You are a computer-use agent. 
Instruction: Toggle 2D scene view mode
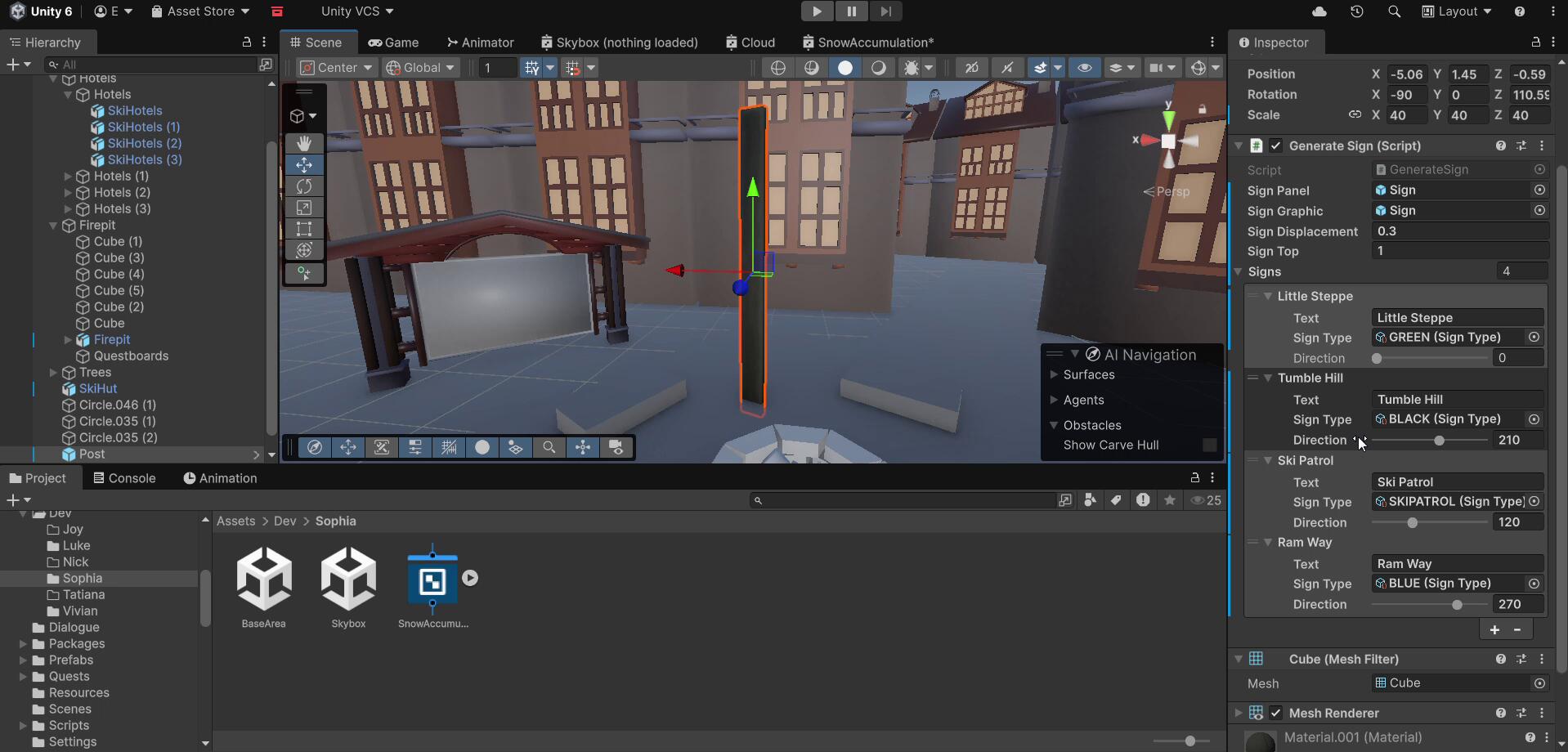(x=972, y=68)
